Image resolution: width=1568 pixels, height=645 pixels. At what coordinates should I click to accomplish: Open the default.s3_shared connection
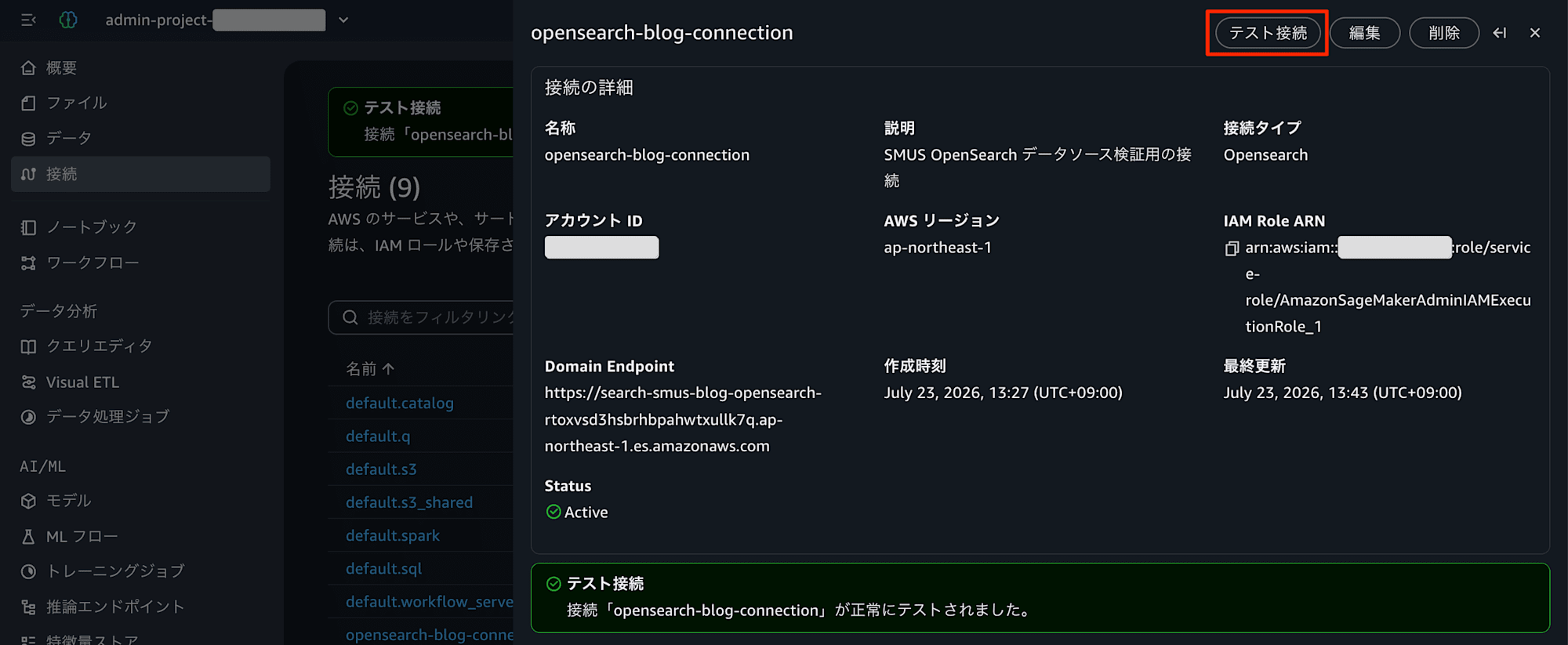[409, 502]
